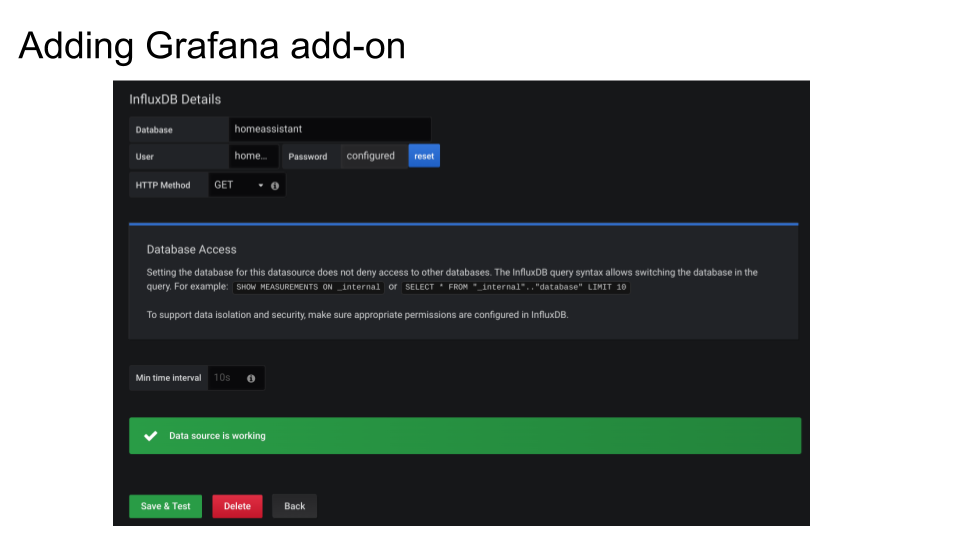Click the HTTP Method label

(x=163, y=186)
